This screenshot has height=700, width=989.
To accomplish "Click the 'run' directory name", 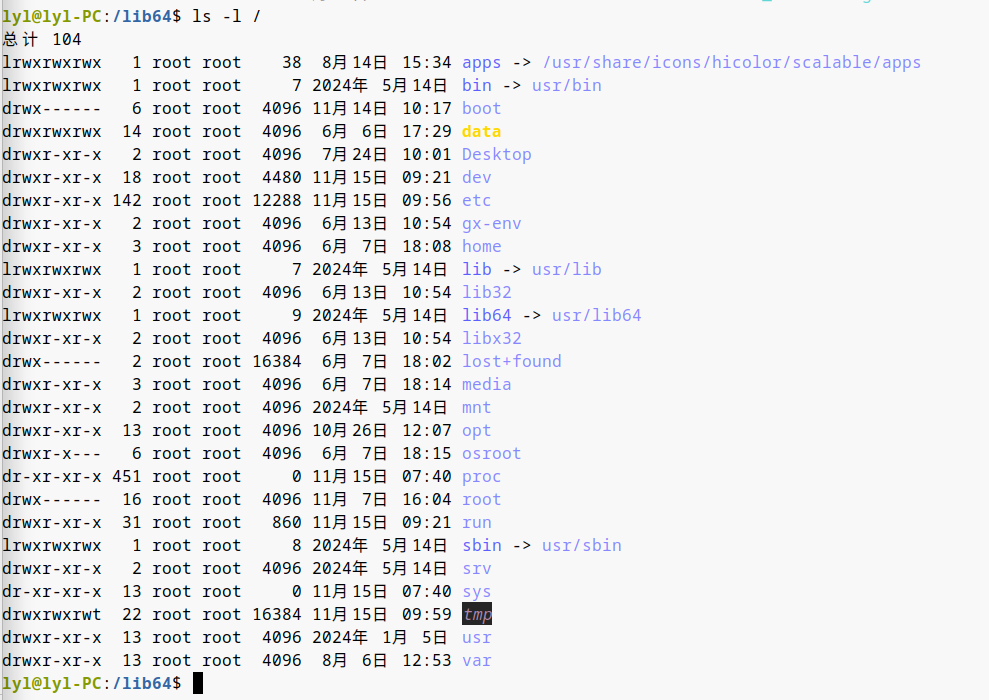I will tap(476, 523).
